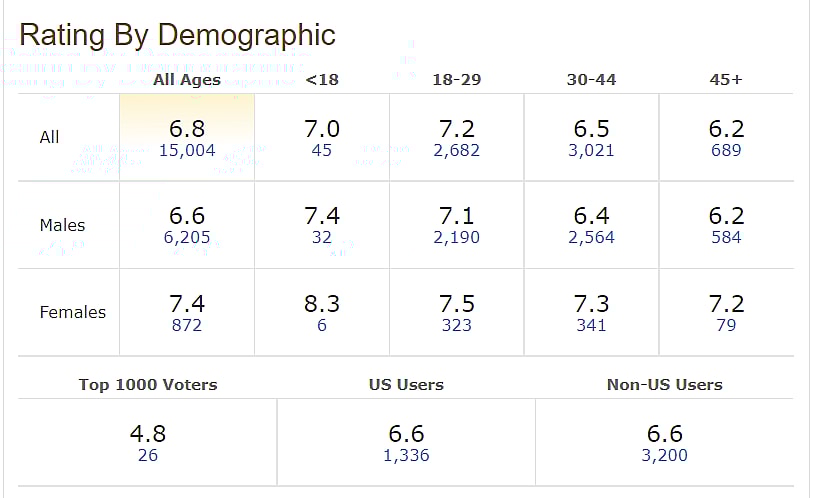This screenshot has width=821, height=498.
Task: Open the 3,200 Non-US Users vote count
Action: (x=665, y=456)
